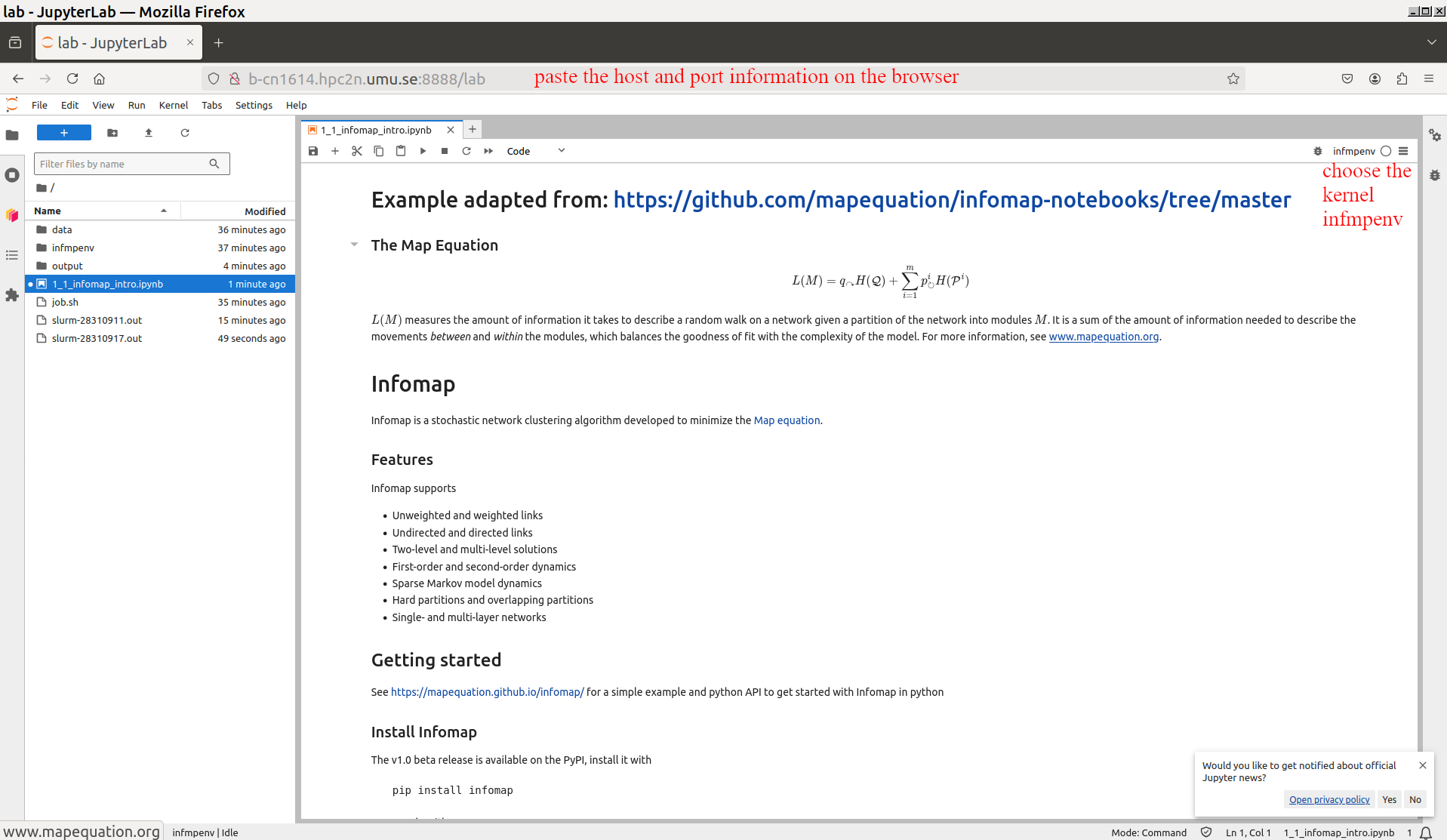Open the data folder

[x=160, y=229]
